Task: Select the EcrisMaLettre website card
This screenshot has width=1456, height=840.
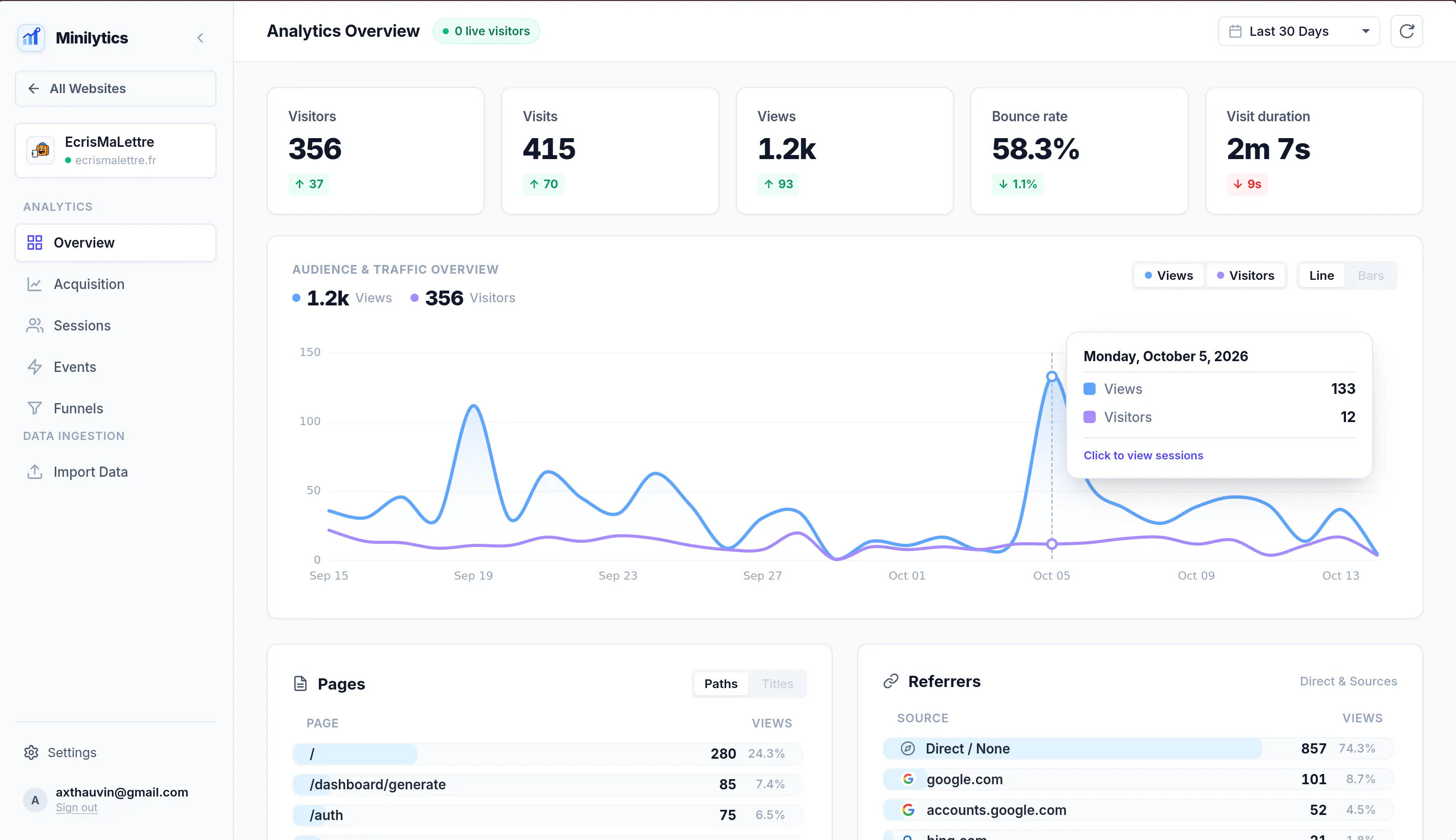Action: 116,150
